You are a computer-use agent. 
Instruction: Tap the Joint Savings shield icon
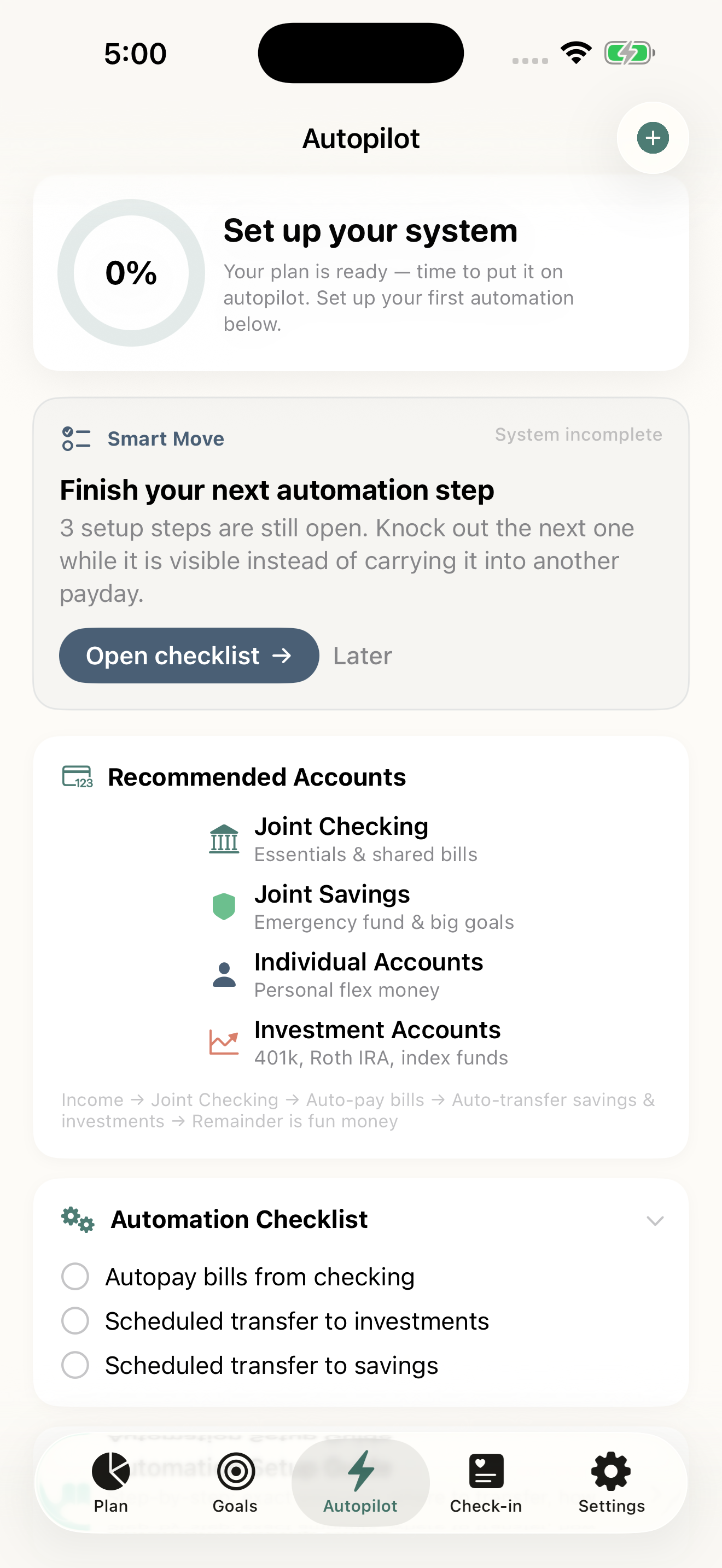[x=224, y=907]
